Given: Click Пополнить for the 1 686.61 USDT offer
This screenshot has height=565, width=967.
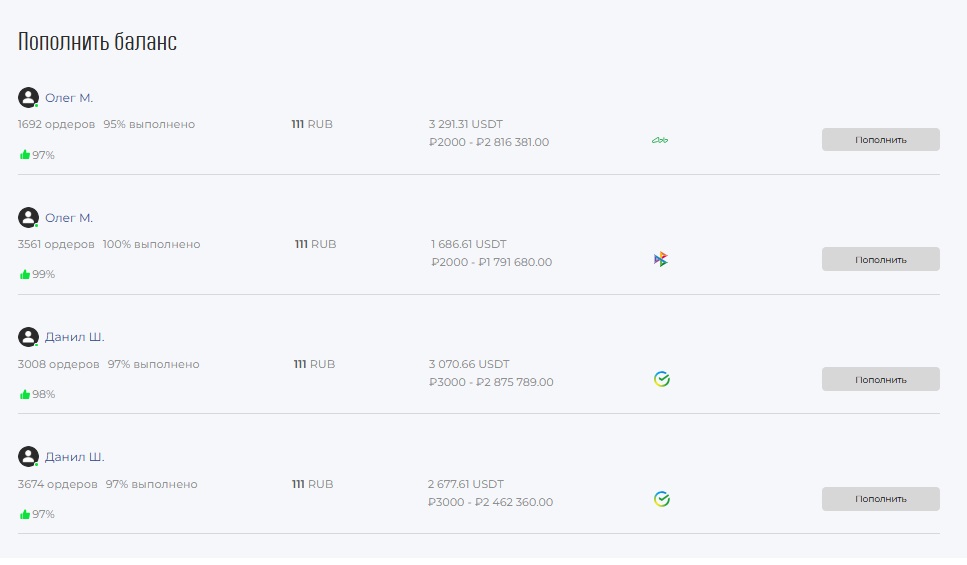Looking at the screenshot, I should click(x=881, y=260).
